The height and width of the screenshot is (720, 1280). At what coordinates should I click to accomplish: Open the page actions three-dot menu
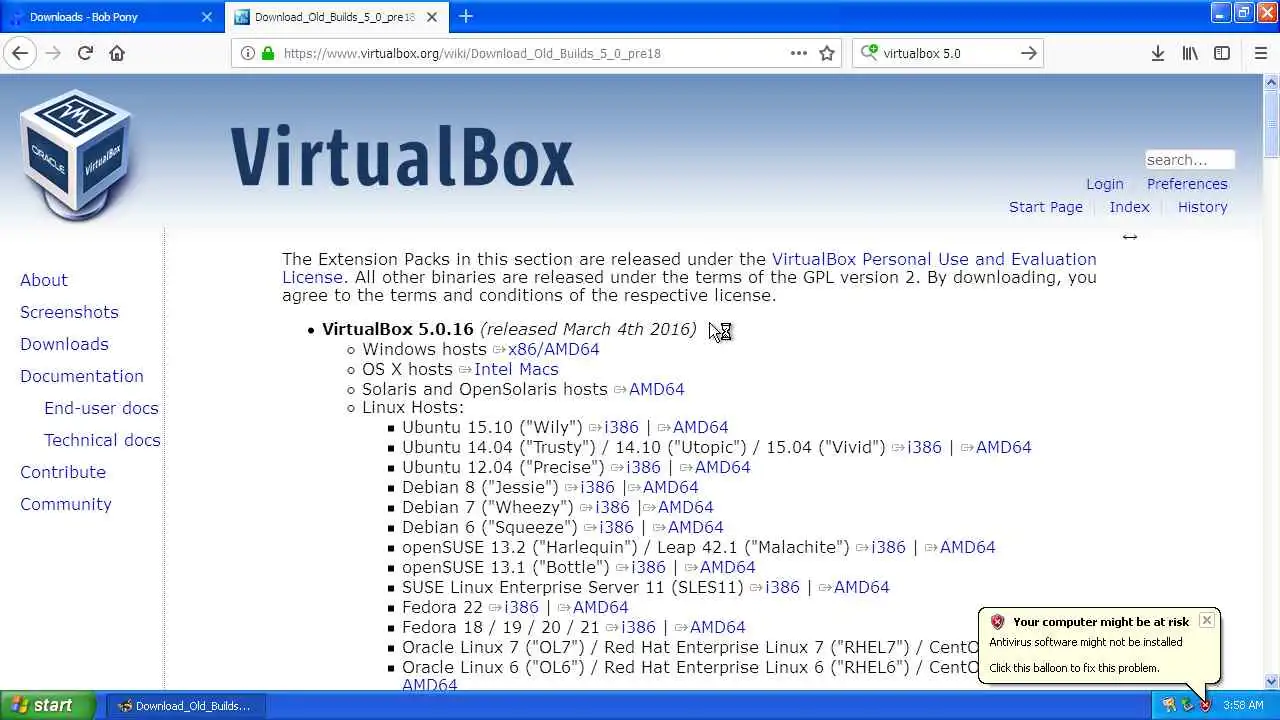click(x=799, y=53)
